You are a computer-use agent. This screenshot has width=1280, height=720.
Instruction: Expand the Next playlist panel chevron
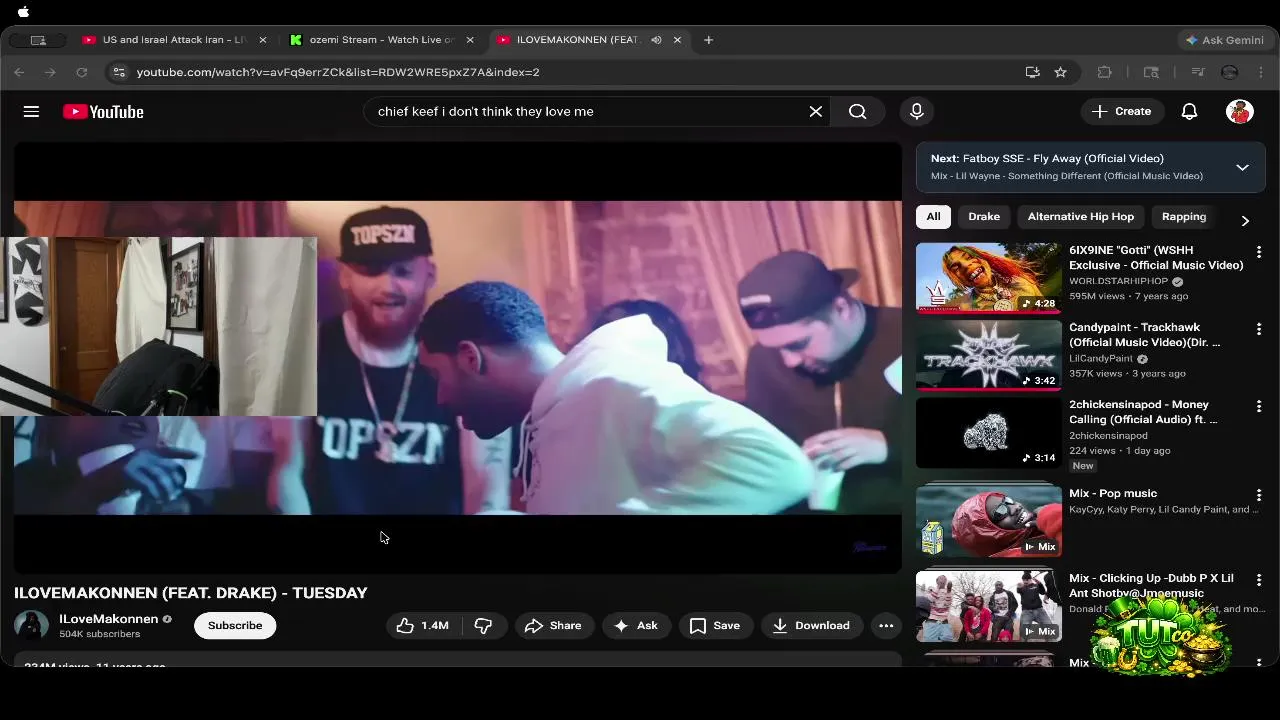coord(1242,167)
